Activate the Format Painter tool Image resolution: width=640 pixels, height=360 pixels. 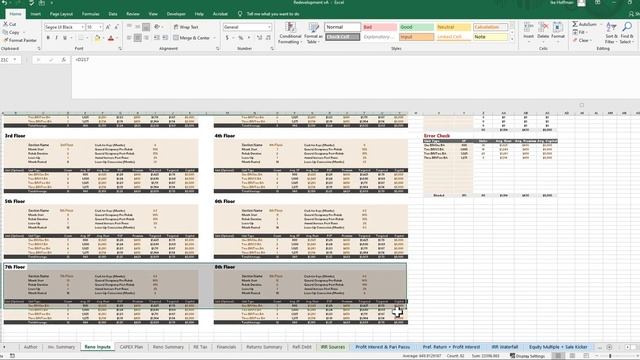coord(20,40)
